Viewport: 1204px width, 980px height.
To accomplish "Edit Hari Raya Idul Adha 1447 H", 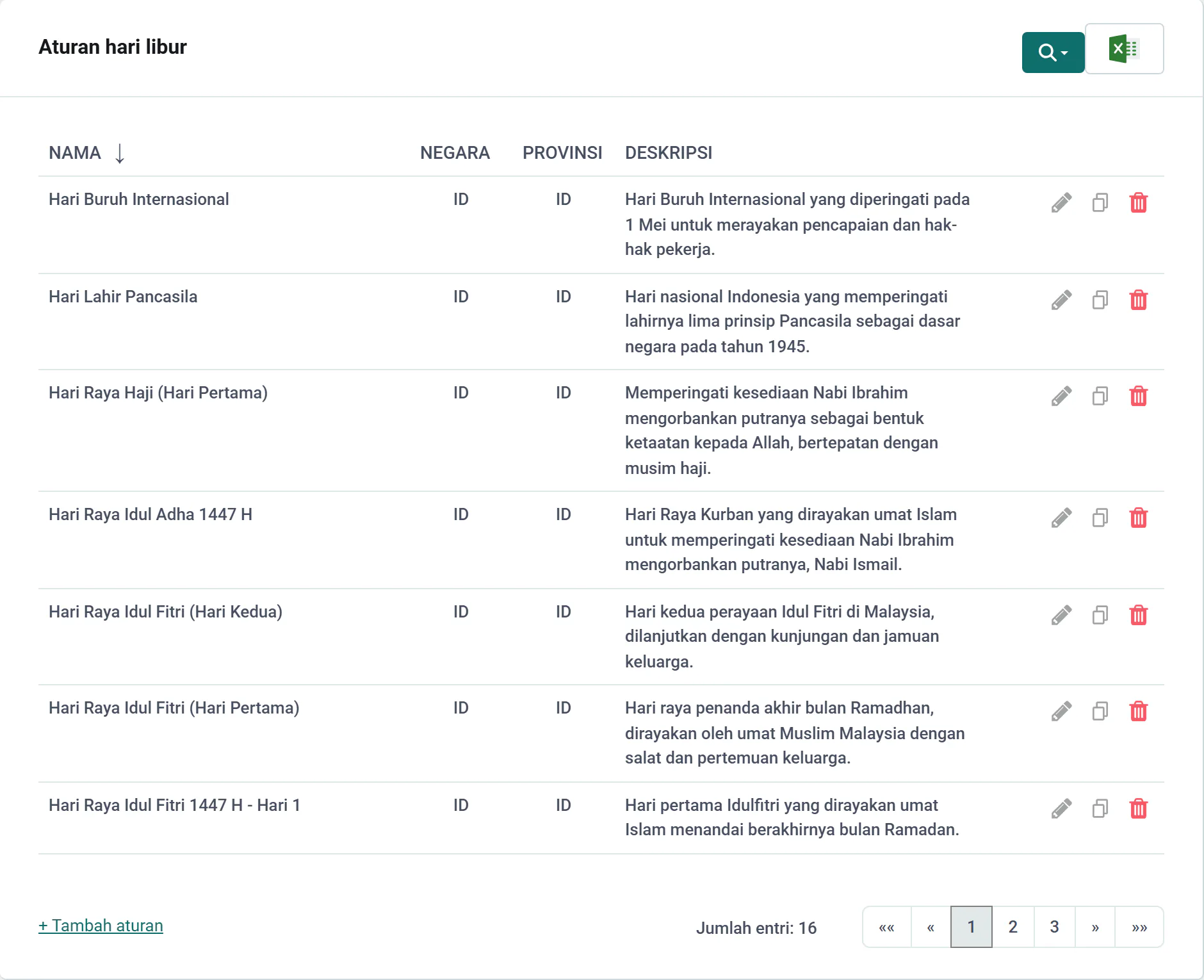I will (1061, 518).
